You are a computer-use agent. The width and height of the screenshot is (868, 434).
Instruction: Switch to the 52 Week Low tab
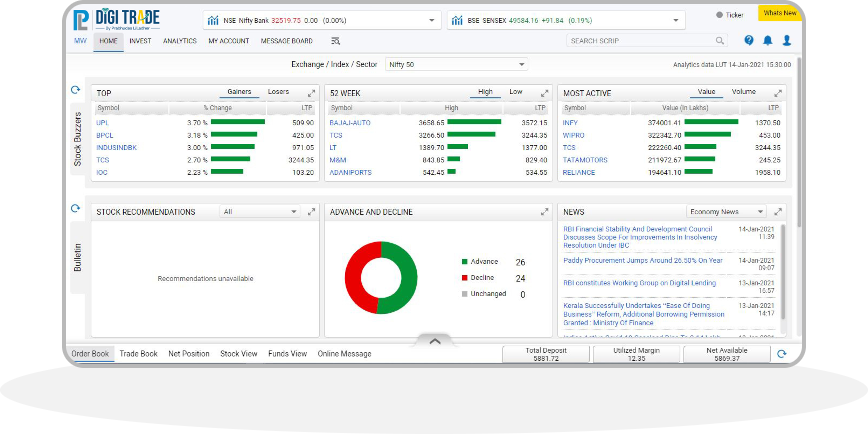515,92
